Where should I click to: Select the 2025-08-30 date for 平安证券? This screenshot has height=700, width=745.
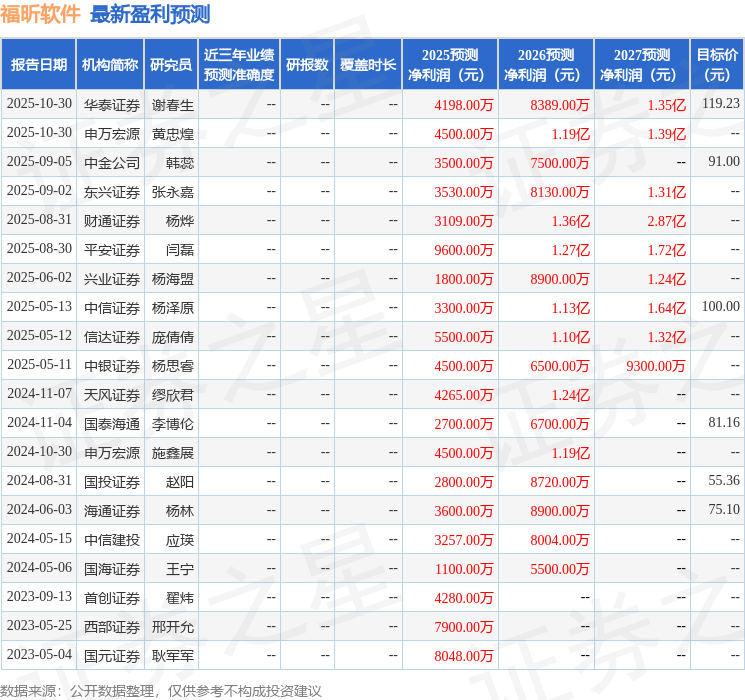[39, 249]
